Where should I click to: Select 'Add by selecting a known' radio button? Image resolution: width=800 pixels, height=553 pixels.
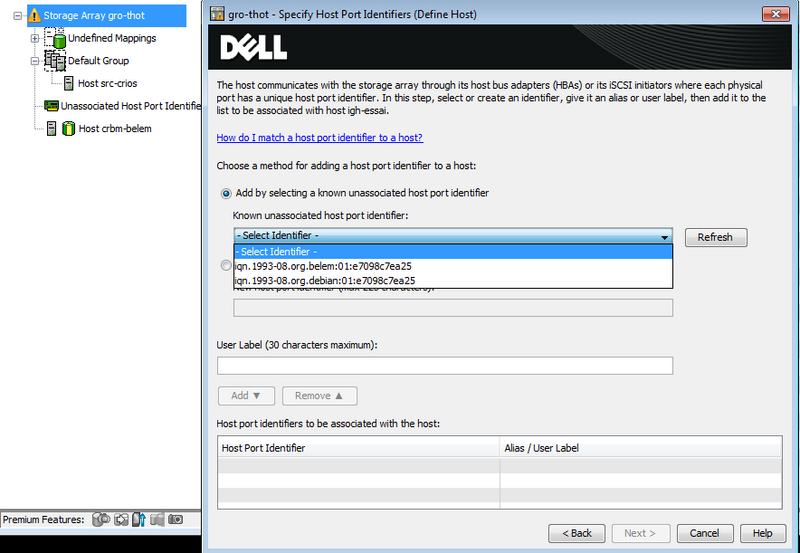[225, 193]
